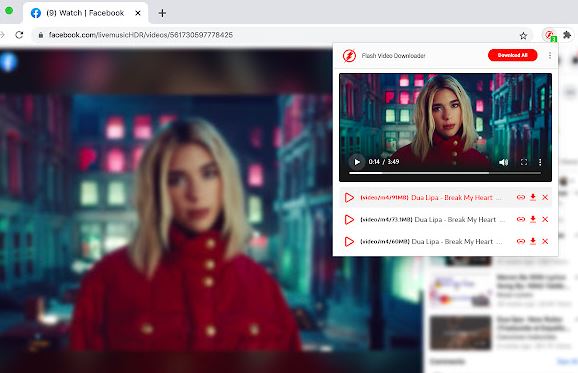
Task: Copy link for the 73.1MB video row
Action: [x=520, y=220]
